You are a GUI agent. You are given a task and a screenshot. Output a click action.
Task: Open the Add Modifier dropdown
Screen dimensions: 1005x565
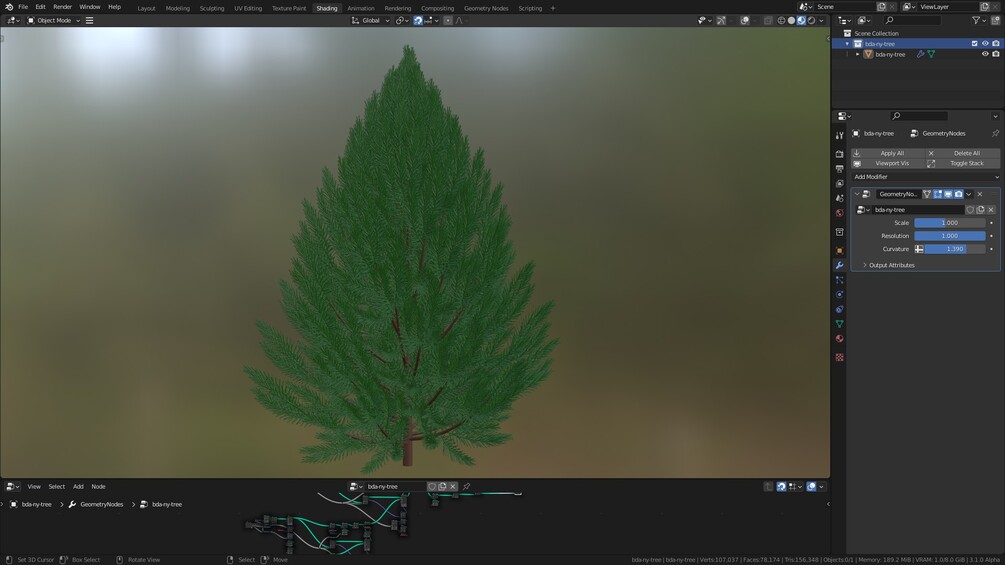926,177
